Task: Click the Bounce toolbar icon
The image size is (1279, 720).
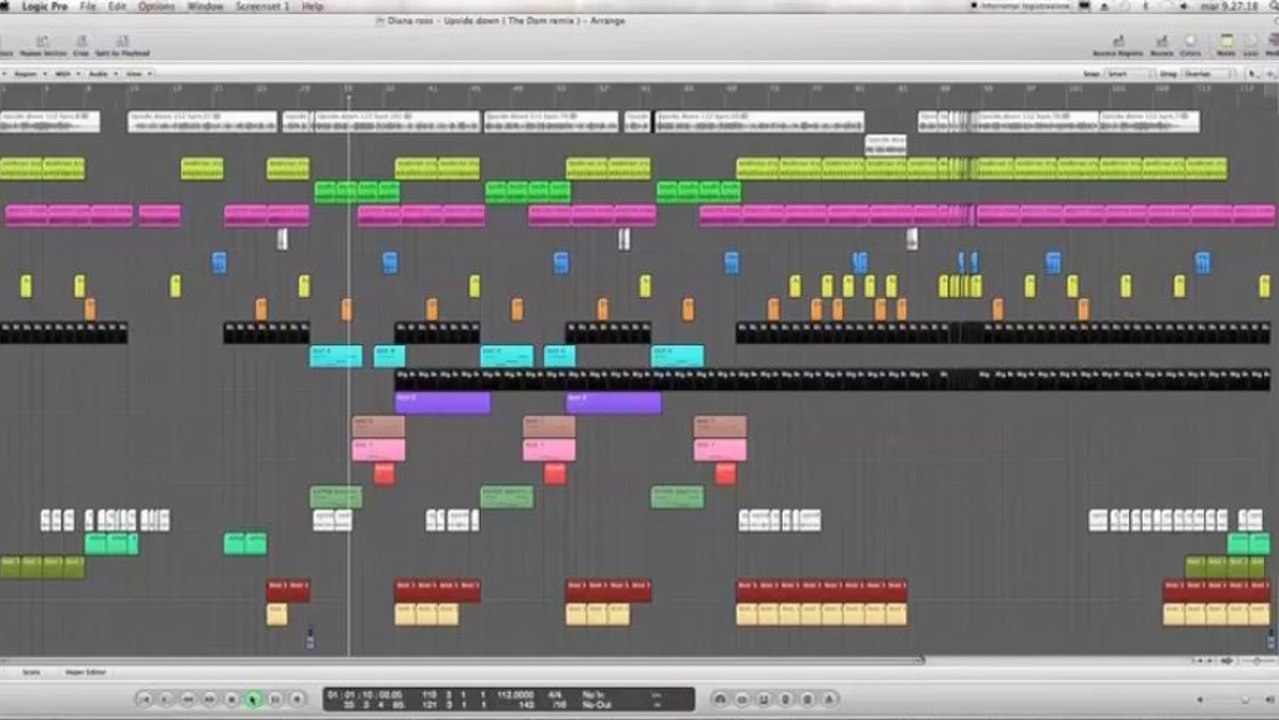Action: click(x=1162, y=43)
